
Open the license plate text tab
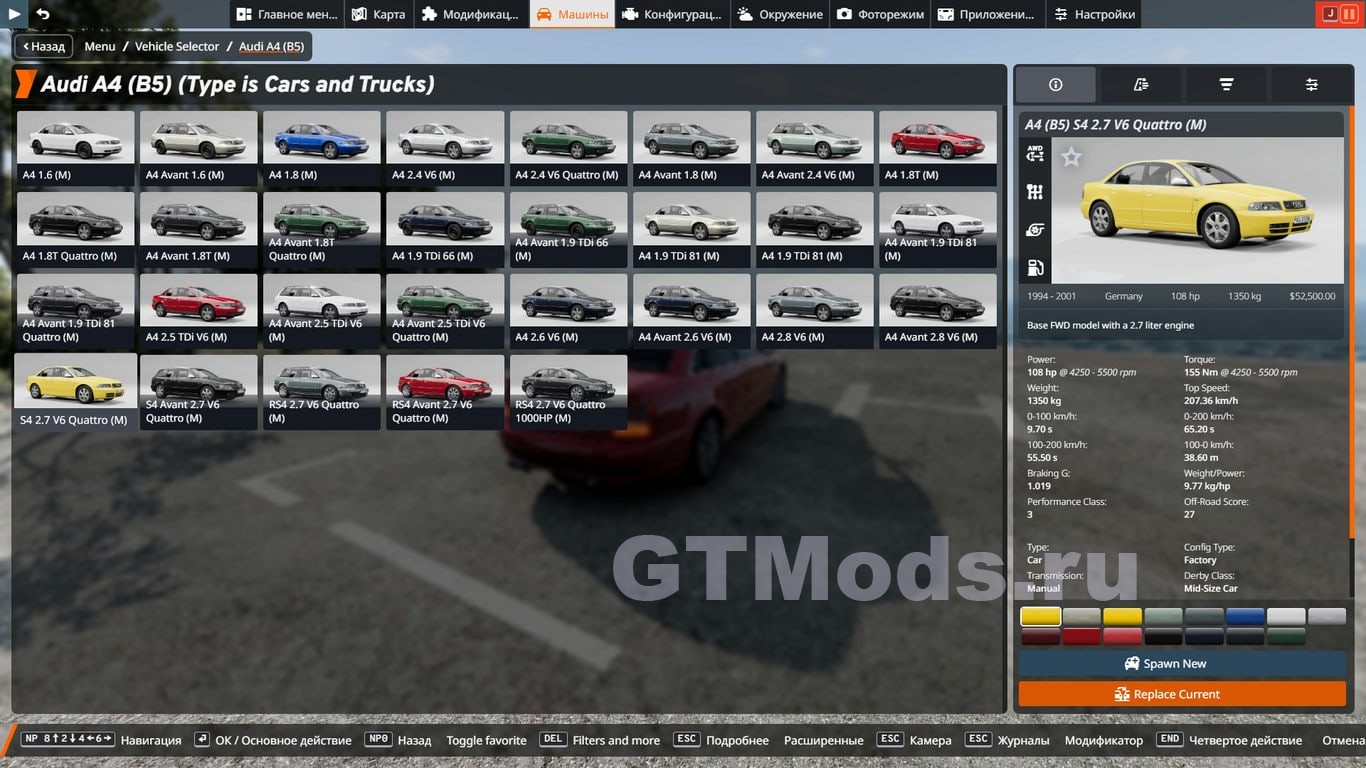click(1141, 85)
